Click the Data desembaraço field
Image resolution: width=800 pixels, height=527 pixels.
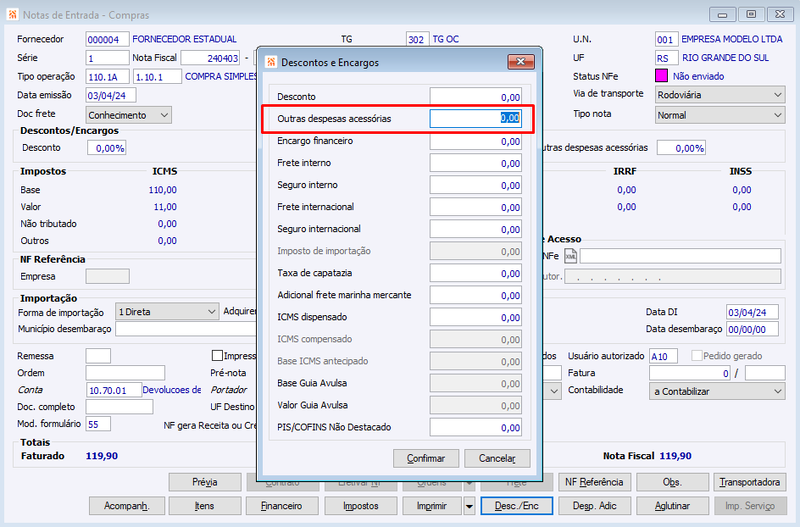point(753,329)
